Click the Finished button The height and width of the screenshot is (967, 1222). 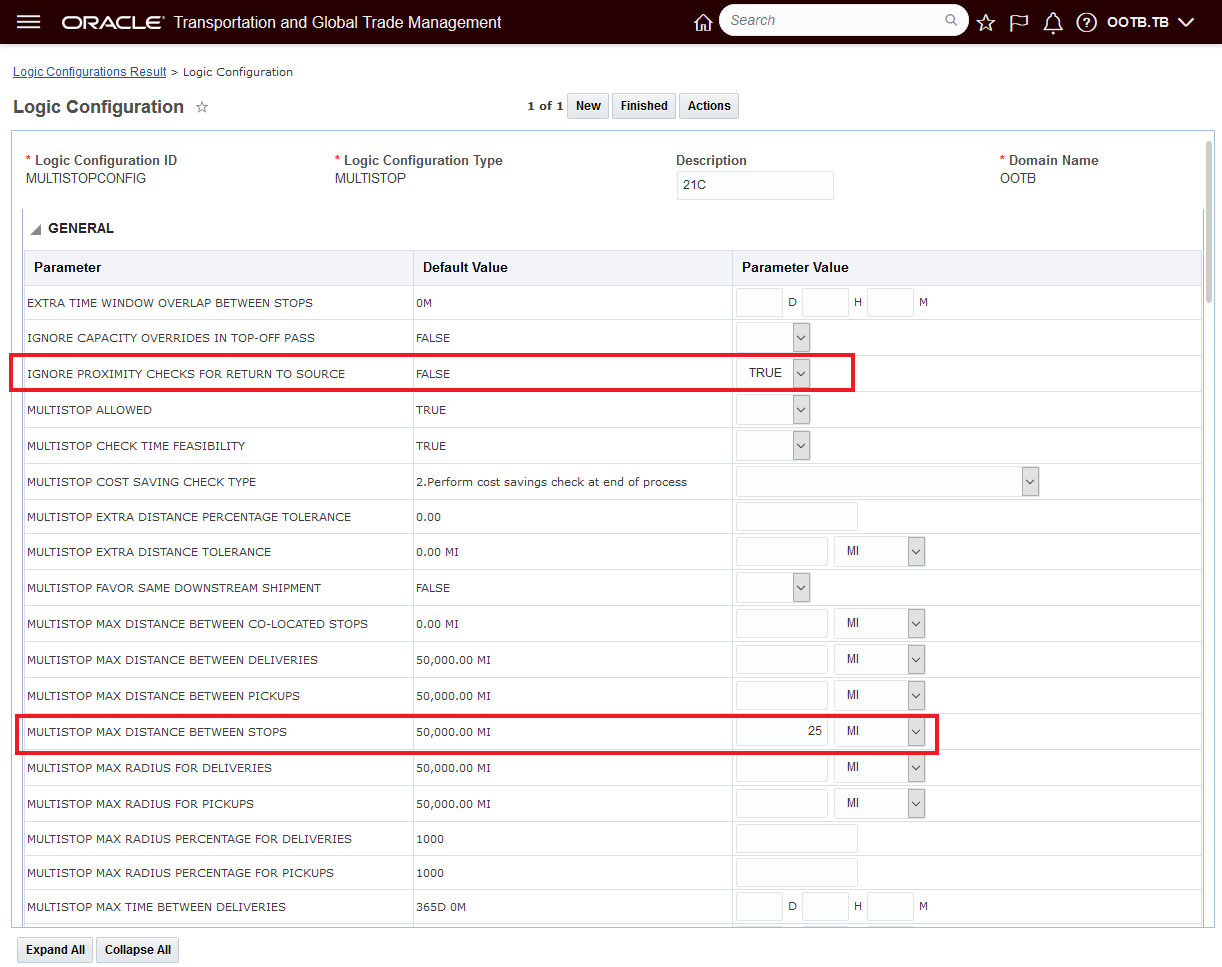644,106
